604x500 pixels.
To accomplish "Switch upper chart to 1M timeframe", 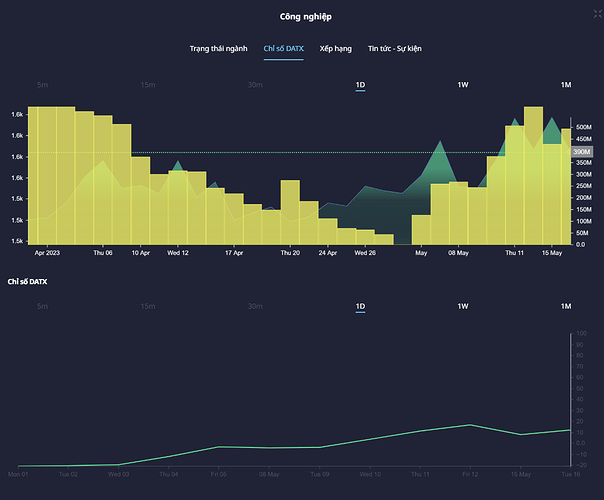I will coord(566,85).
